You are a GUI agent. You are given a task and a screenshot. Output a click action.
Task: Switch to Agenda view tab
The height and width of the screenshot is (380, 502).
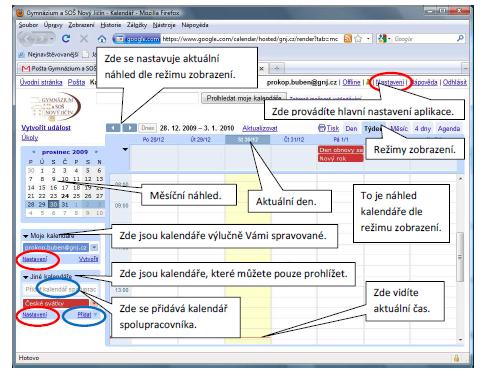pyautogui.click(x=449, y=129)
